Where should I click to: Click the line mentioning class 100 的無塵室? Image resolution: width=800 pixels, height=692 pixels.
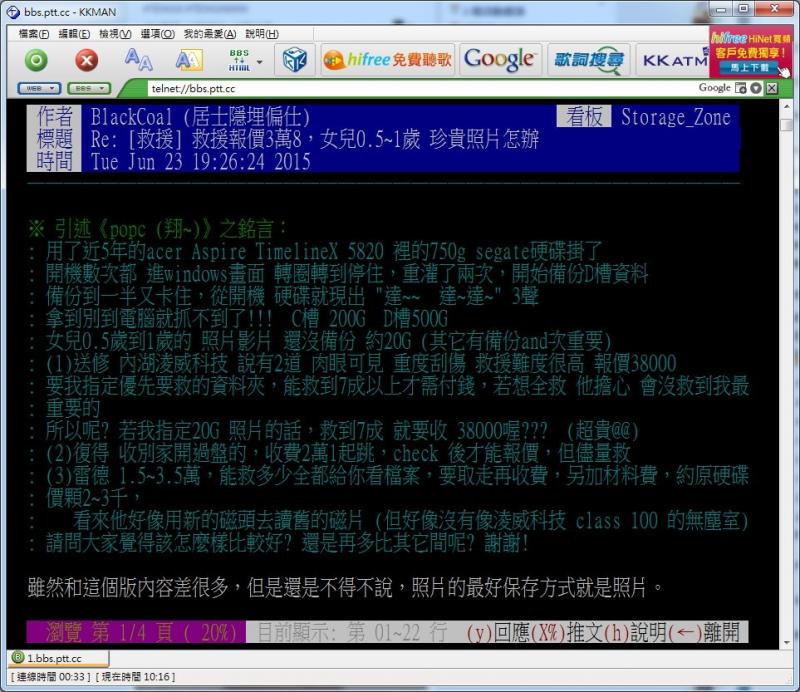point(389,521)
